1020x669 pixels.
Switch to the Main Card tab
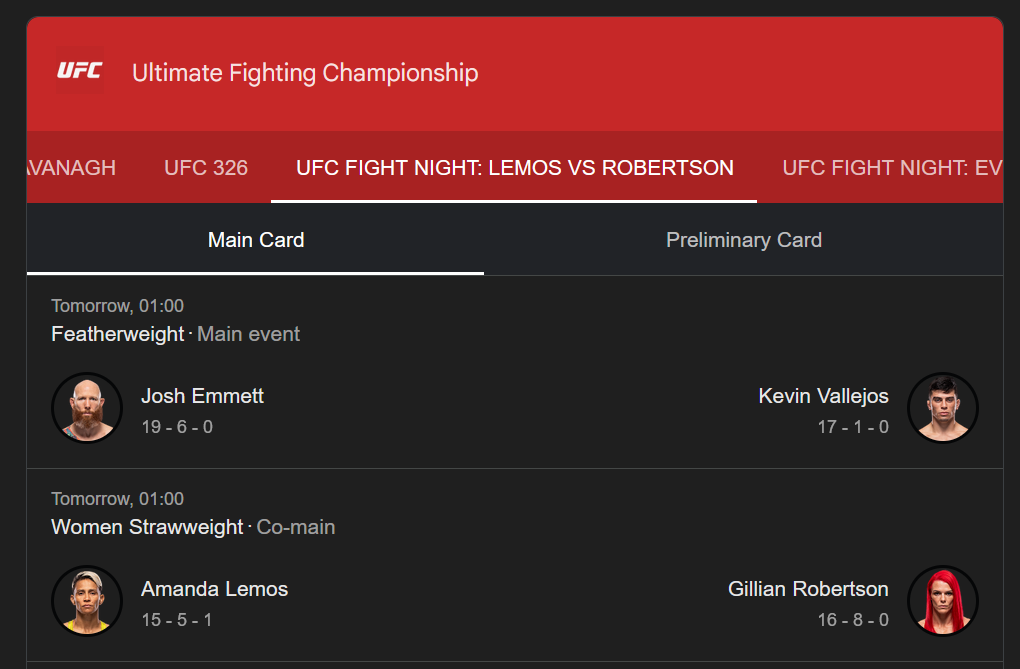tap(256, 240)
